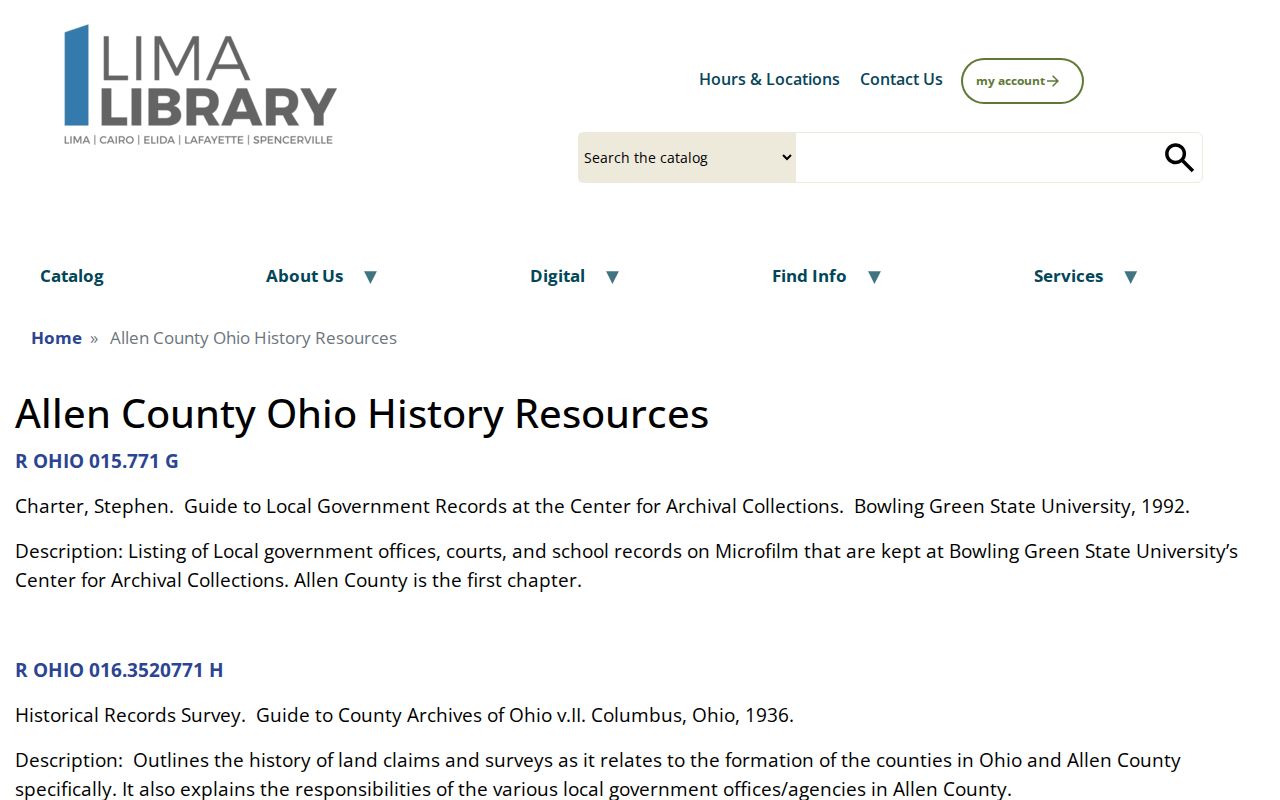This screenshot has height=800, width=1280.
Task: Click the Allen County Ohio History Resources heading
Action: pos(362,414)
